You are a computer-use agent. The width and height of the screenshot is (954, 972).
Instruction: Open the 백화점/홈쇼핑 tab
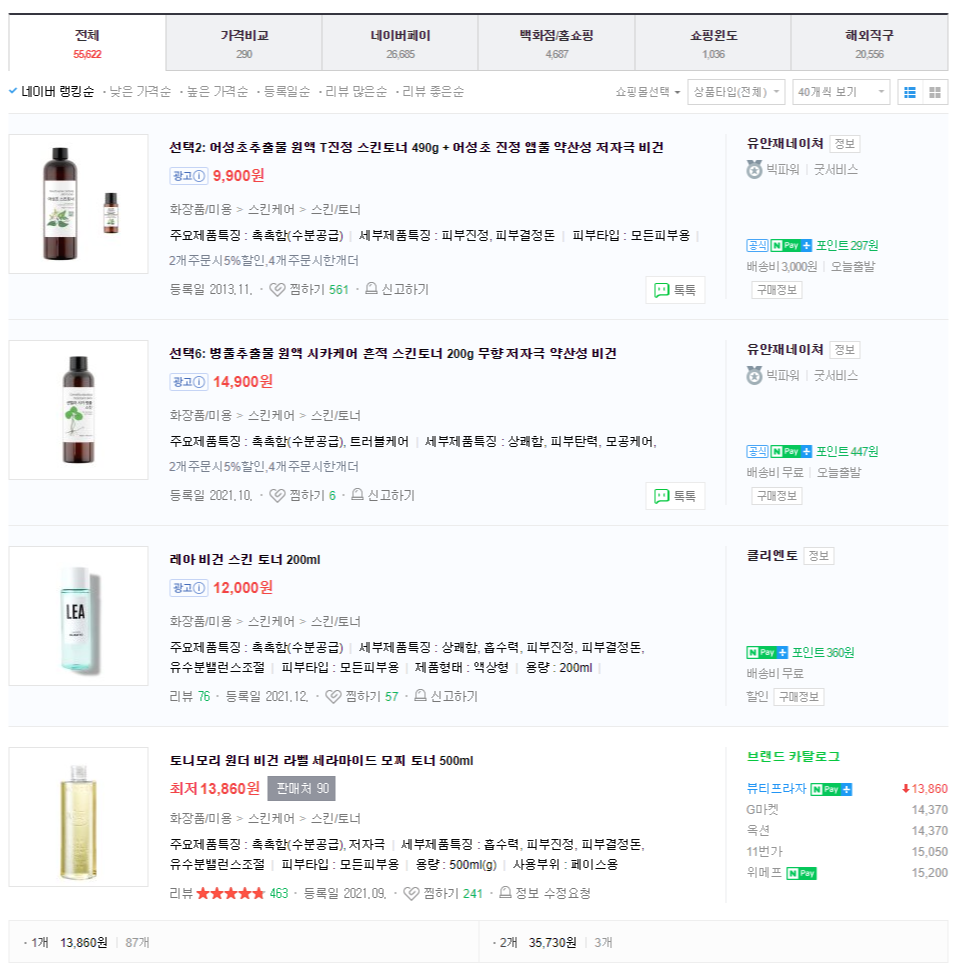[x=557, y=43]
